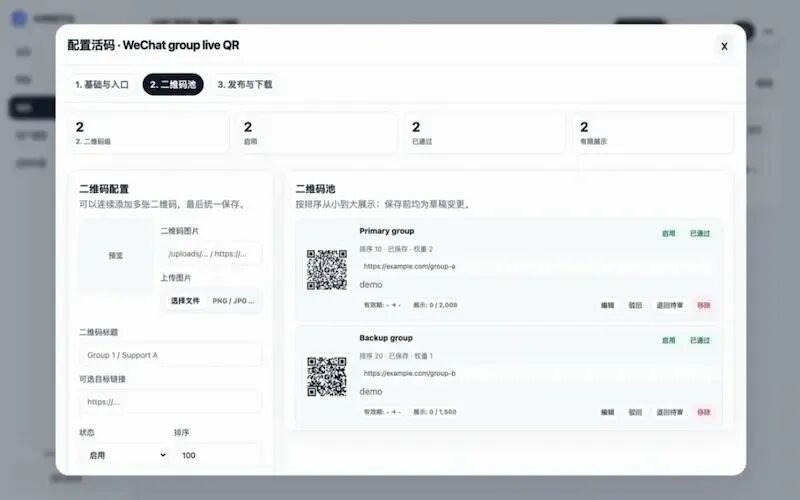Click the 二维码组 count stat card
800x500 pixels.
click(148, 133)
